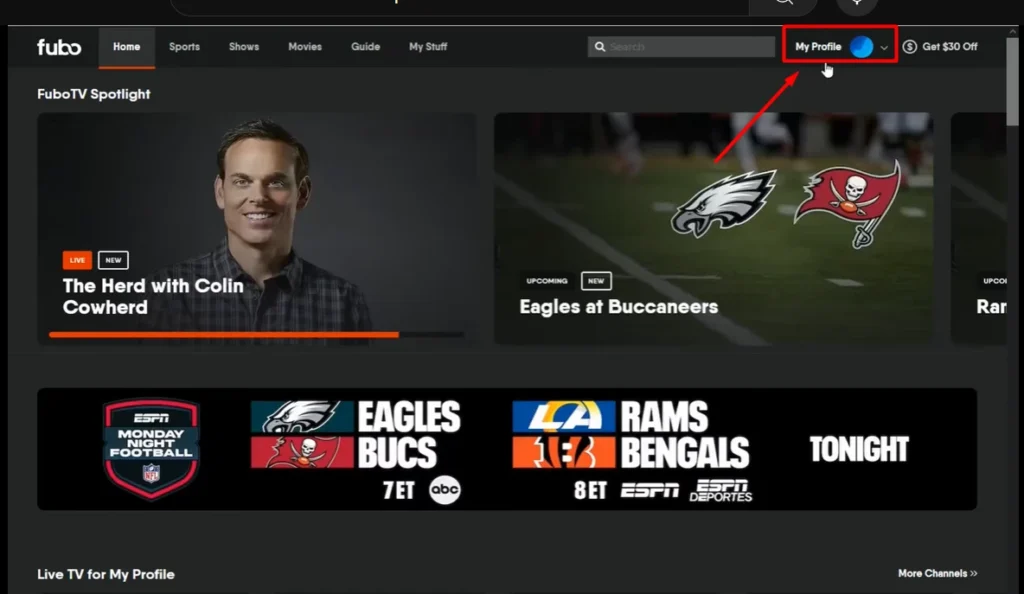1024x594 pixels.
Task: Open the My Stuff tab
Action: (x=428, y=47)
